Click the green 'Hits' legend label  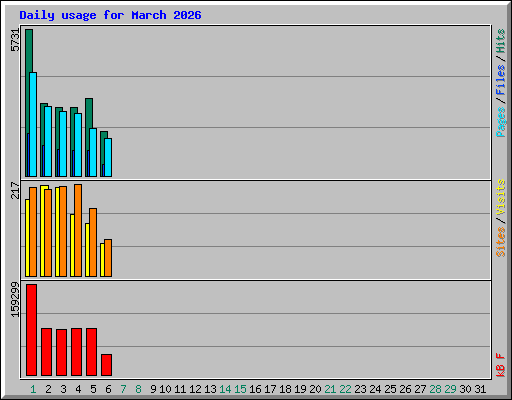pyautogui.click(x=501, y=41)
